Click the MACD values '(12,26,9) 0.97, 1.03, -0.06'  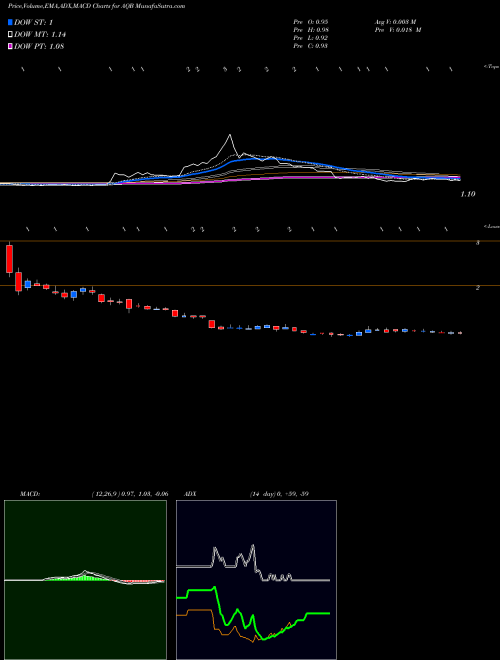130,494
